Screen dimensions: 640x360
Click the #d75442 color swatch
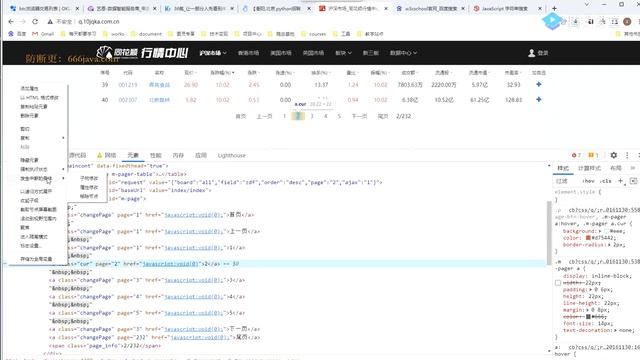click(588, 238)
